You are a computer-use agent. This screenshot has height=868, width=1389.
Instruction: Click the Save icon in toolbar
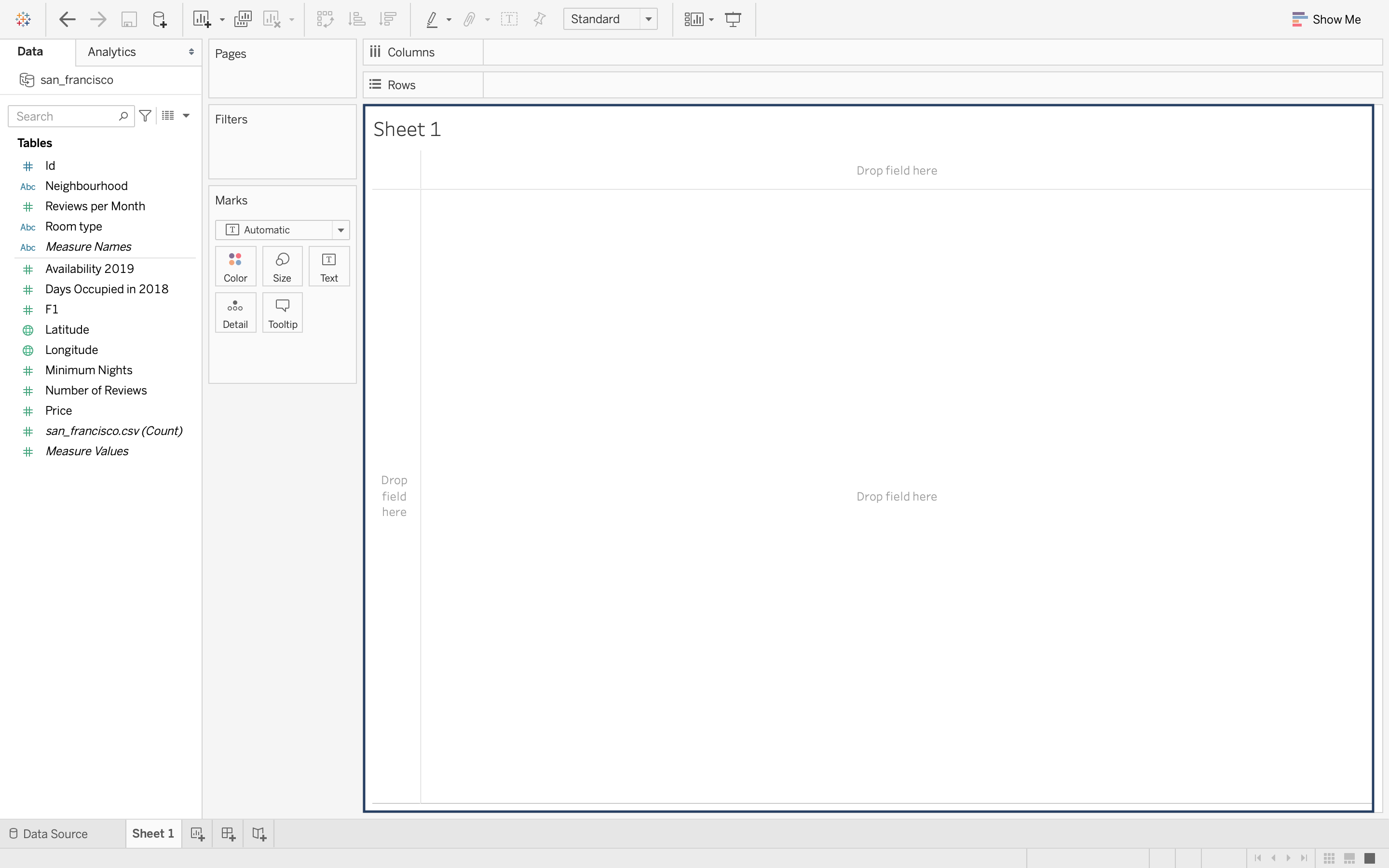(x=129, y=19)
